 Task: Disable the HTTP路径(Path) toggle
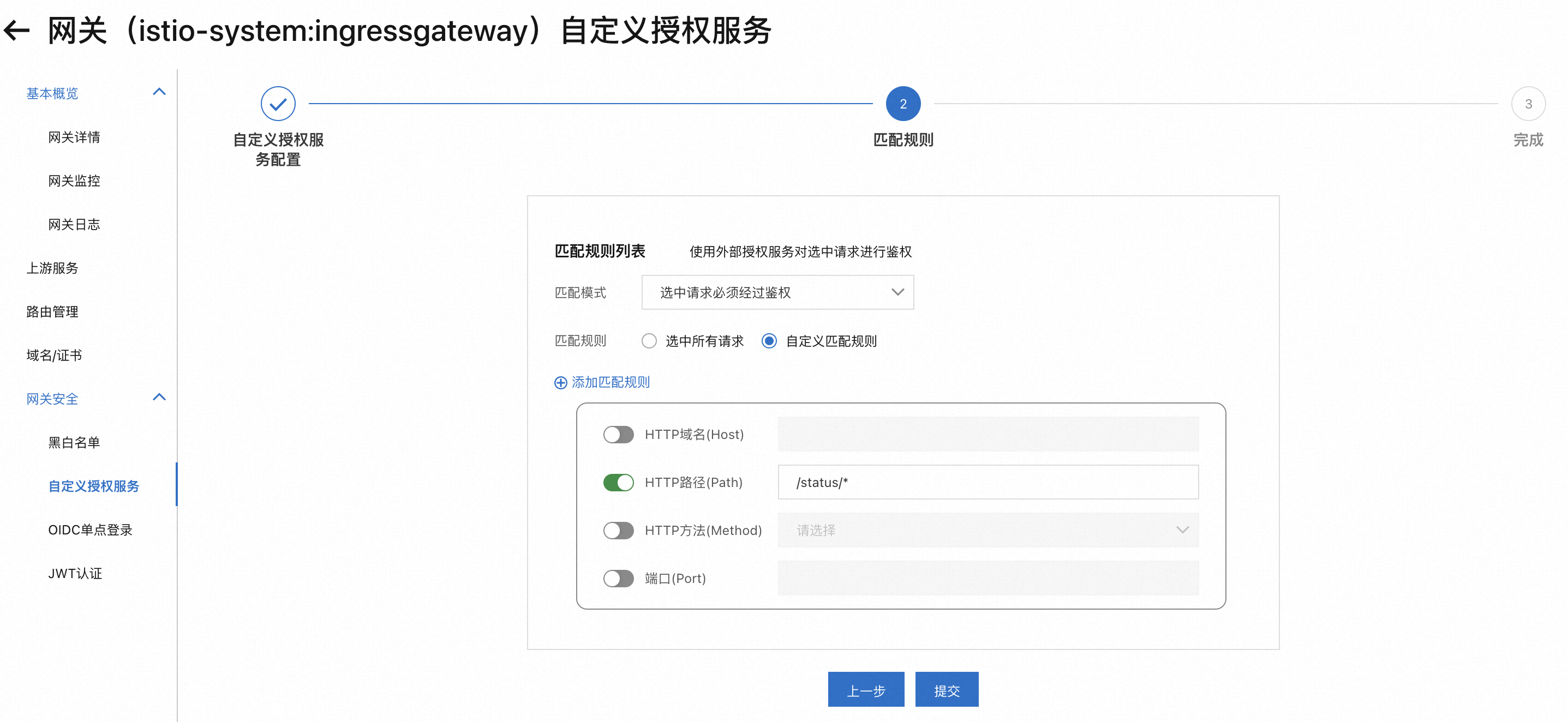point(618,483)
